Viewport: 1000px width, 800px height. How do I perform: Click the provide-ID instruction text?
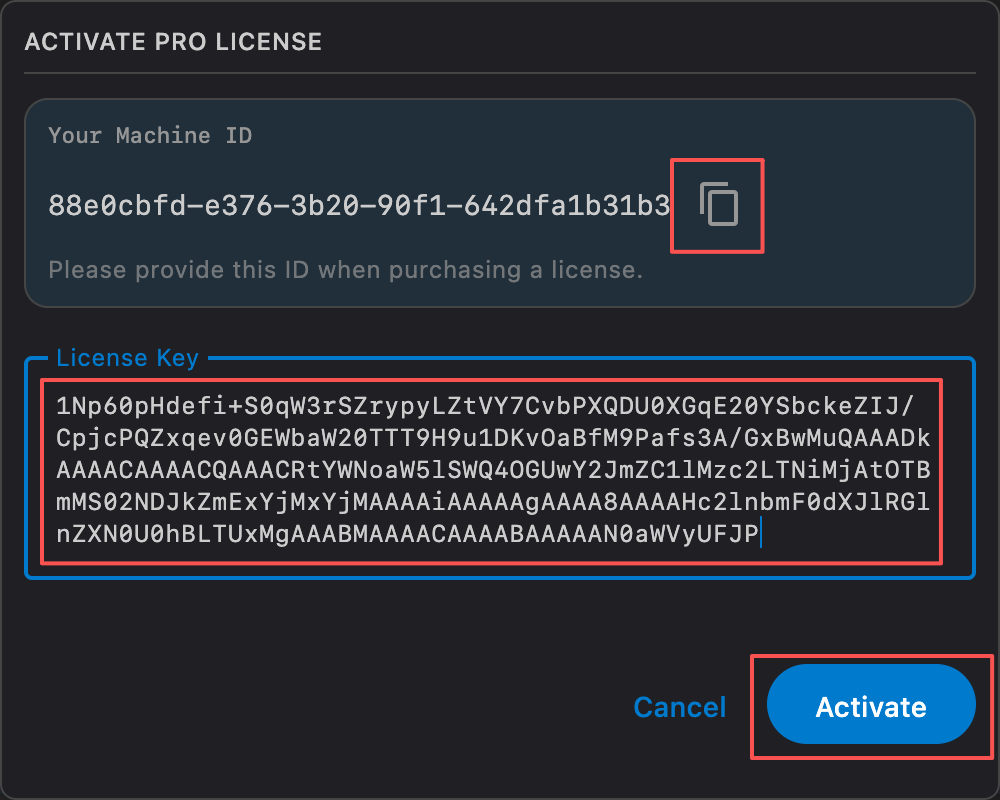(345, 269)
